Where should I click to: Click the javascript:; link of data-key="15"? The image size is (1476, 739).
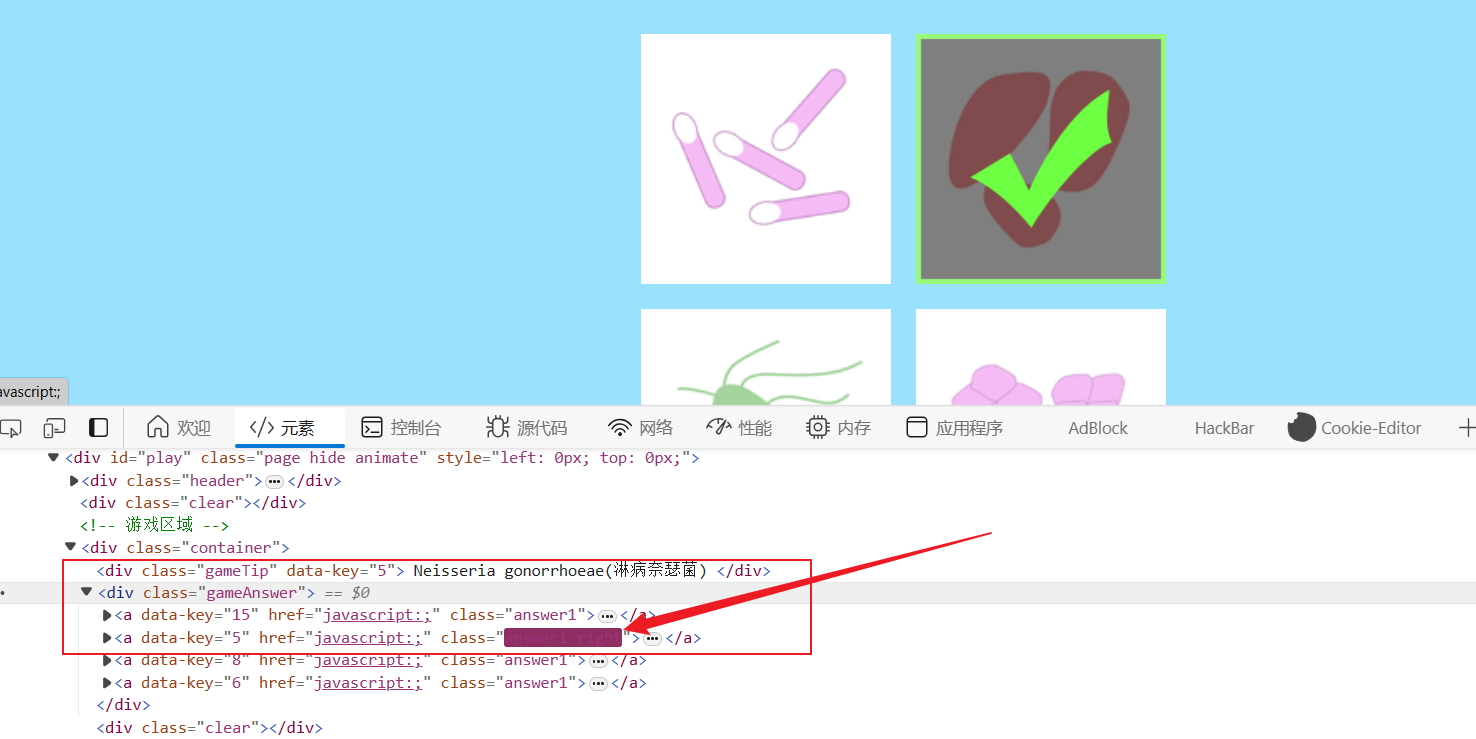pos(378,615)
